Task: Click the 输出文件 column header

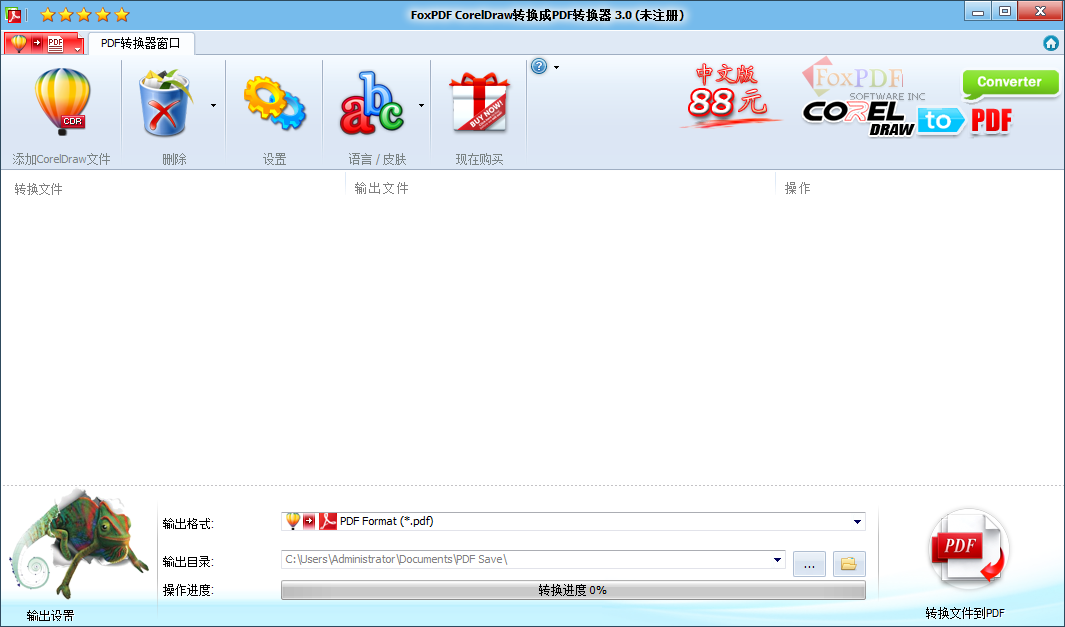Action: click(382, 188)
